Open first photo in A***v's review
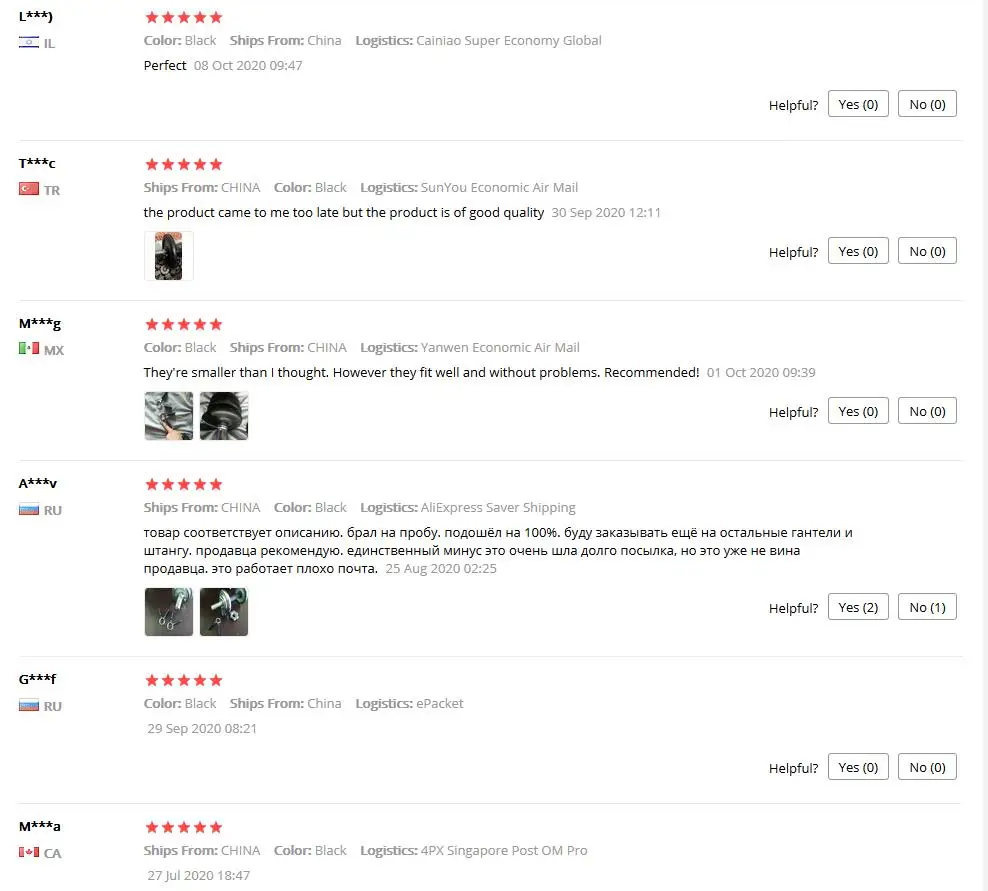 168,612
